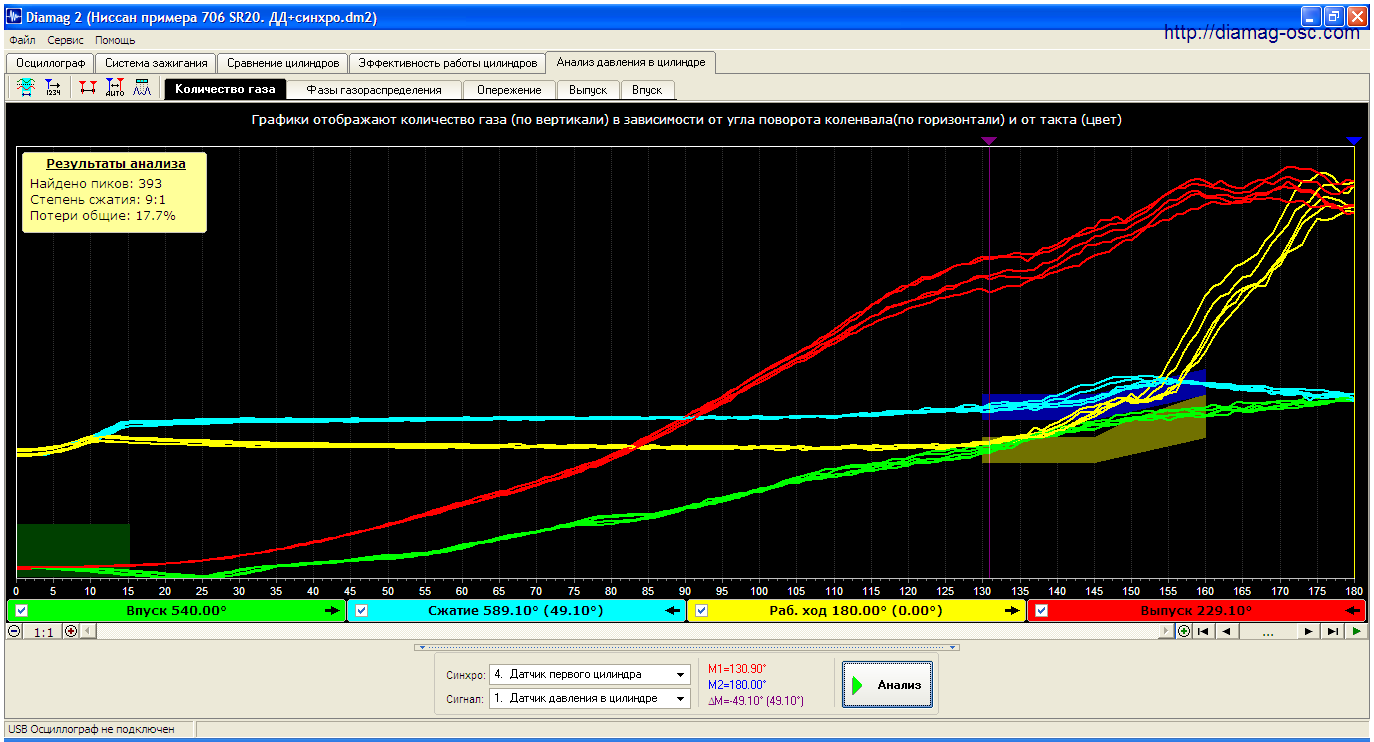Open the Выпуск sub-tab
The image size is (1374, 742).
point(588,90)
